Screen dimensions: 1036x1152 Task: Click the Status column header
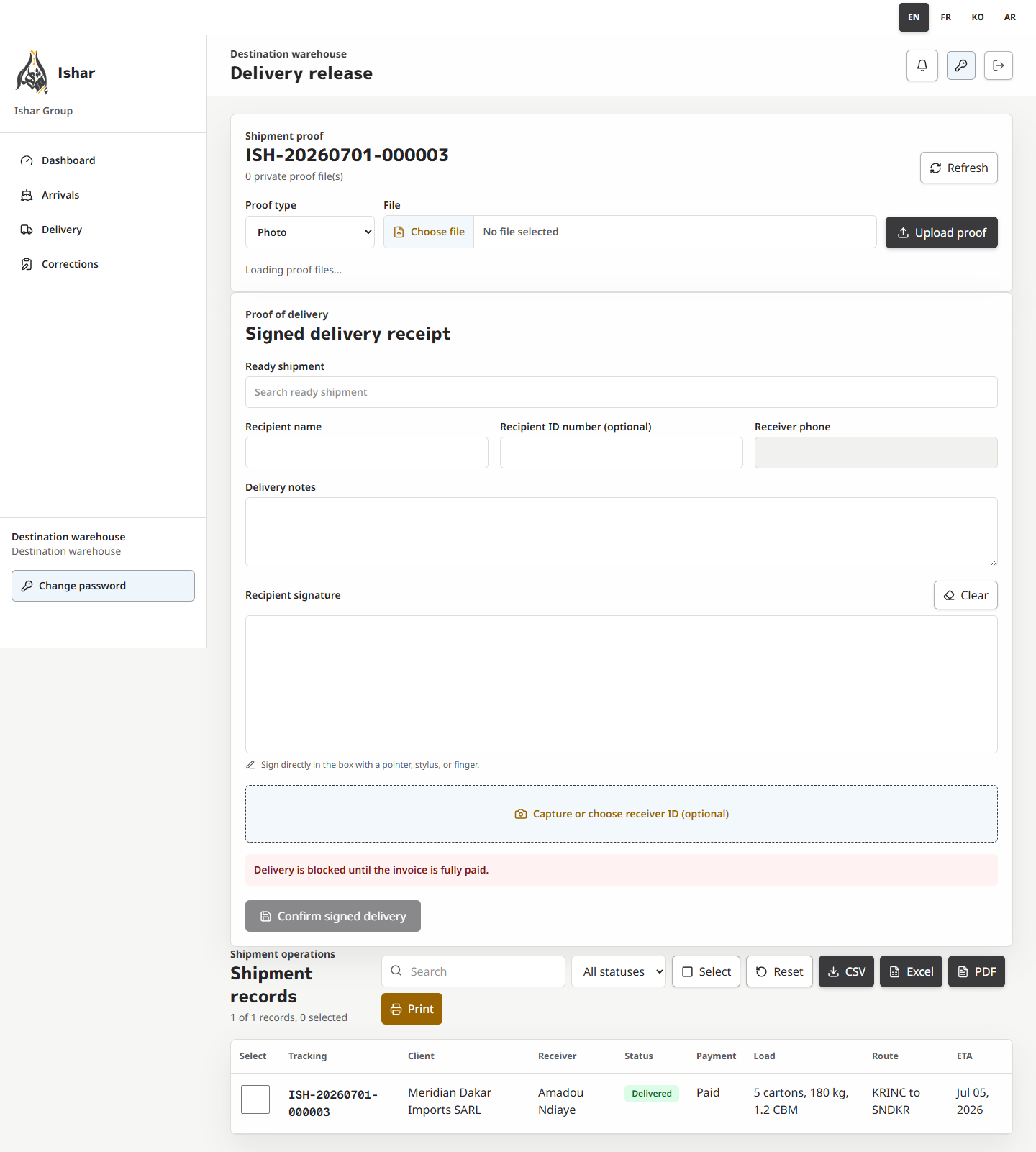click(x=639, y=1056)
